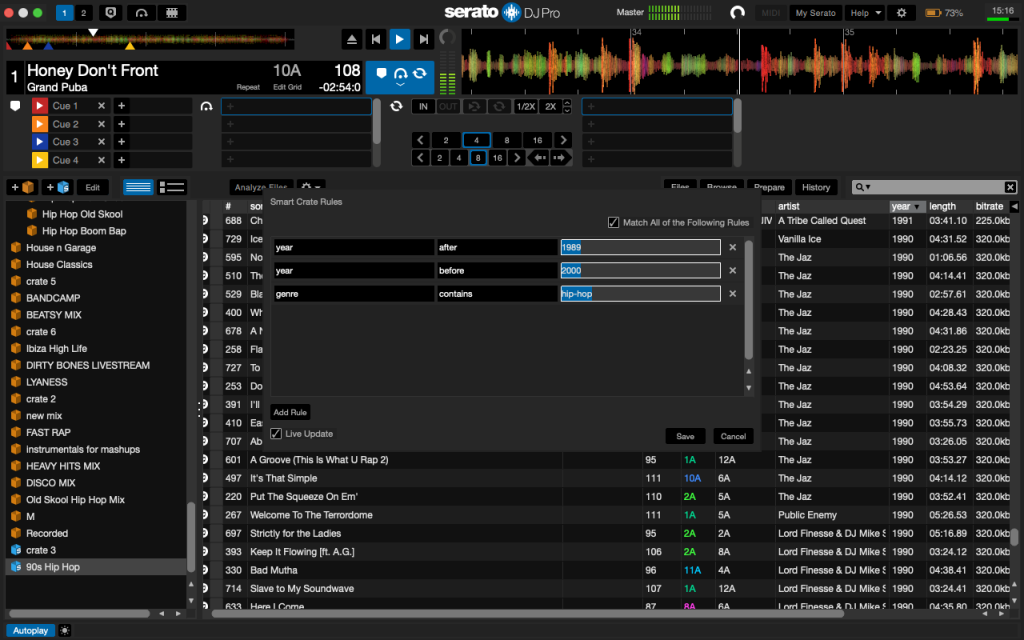Remove the 'year after 1989' rule
The image size is (1024, 640).
pyautogui.click(x=733, y=248)
